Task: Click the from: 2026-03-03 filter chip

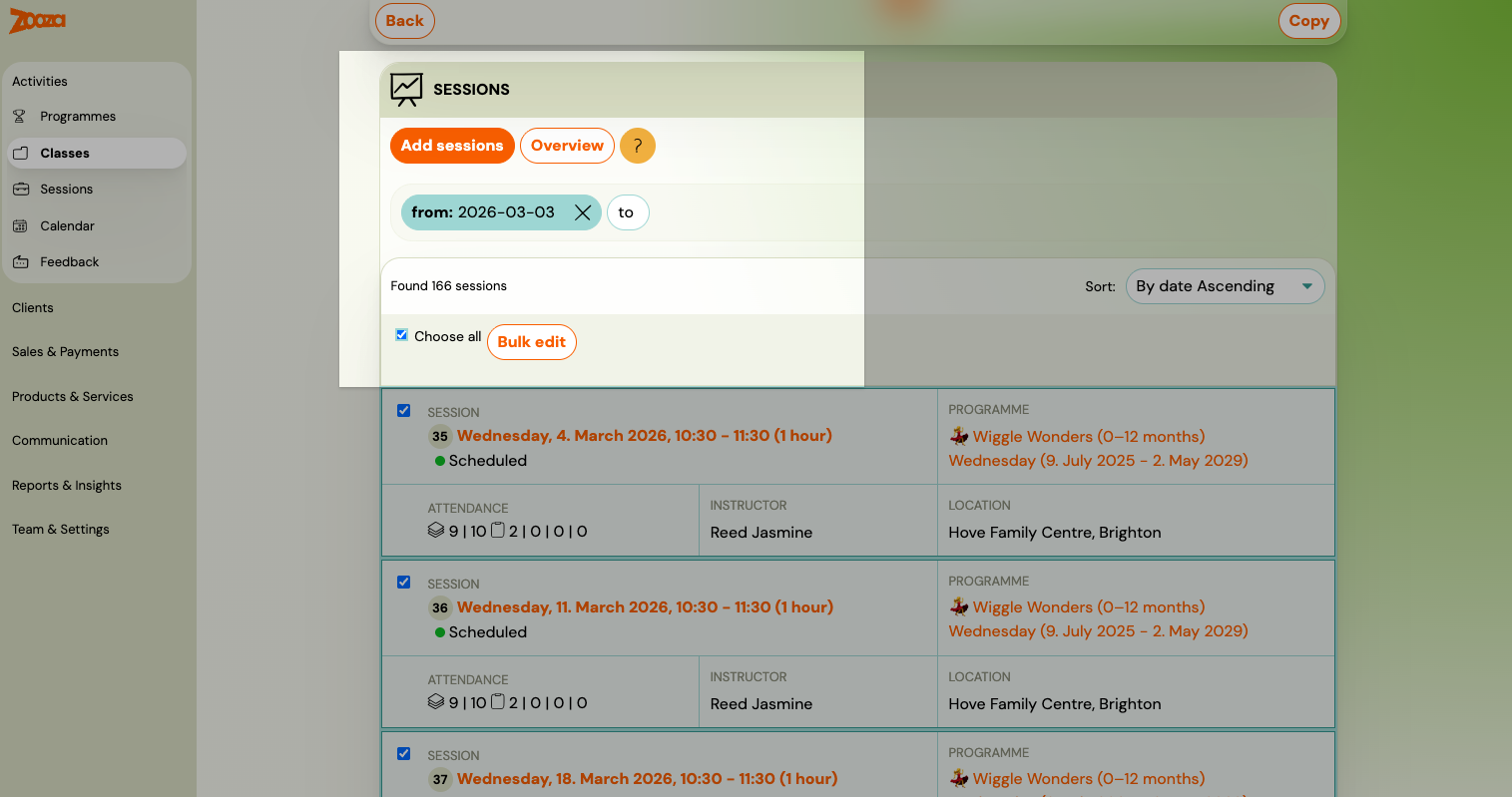Action: 501,212
